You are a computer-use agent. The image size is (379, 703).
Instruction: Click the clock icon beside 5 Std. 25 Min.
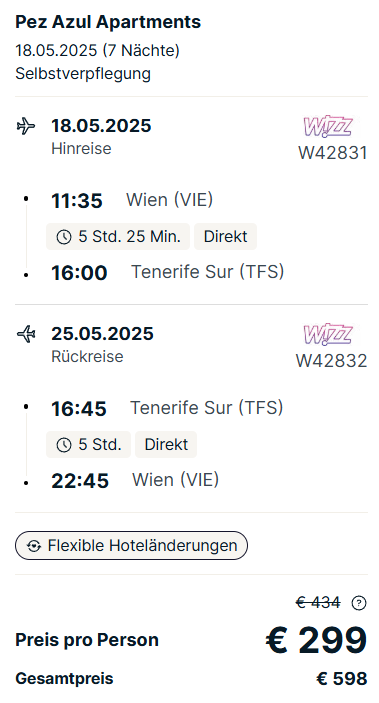(64, 237)
